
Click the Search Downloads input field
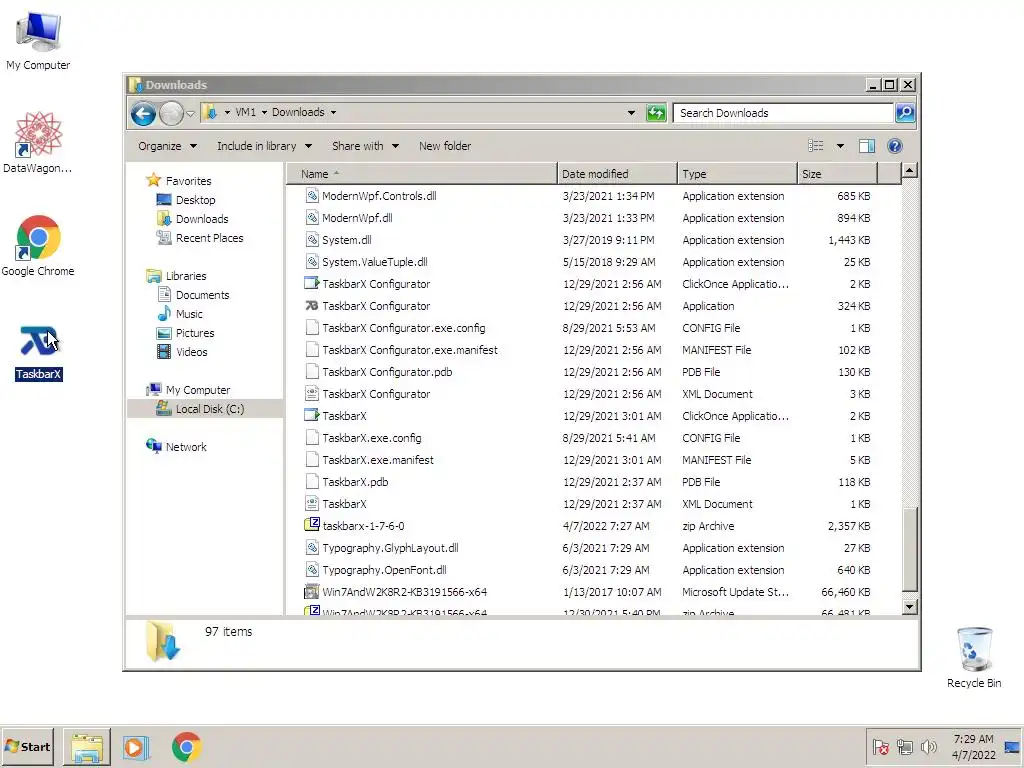point(783,113)
